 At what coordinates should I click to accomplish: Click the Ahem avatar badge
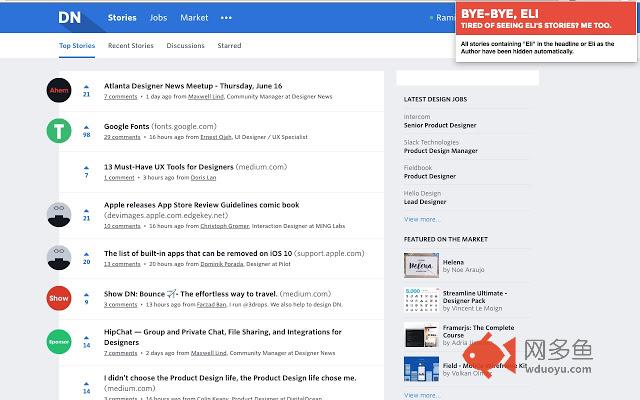point(59,90)
